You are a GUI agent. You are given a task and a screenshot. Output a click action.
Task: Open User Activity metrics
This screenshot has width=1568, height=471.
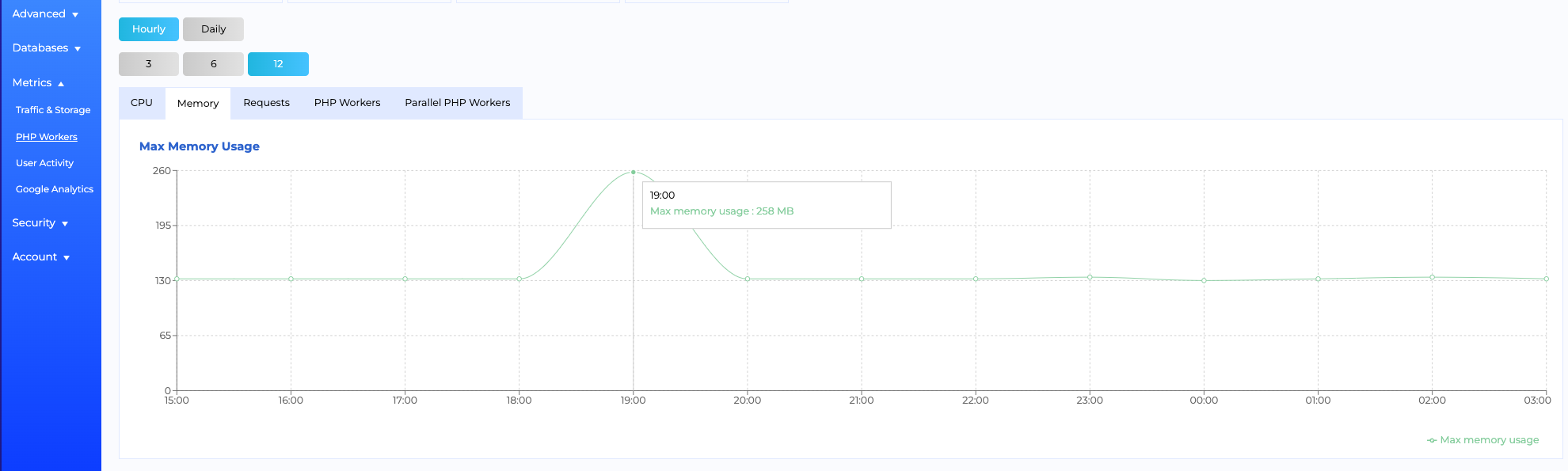[x=44, y=162]
